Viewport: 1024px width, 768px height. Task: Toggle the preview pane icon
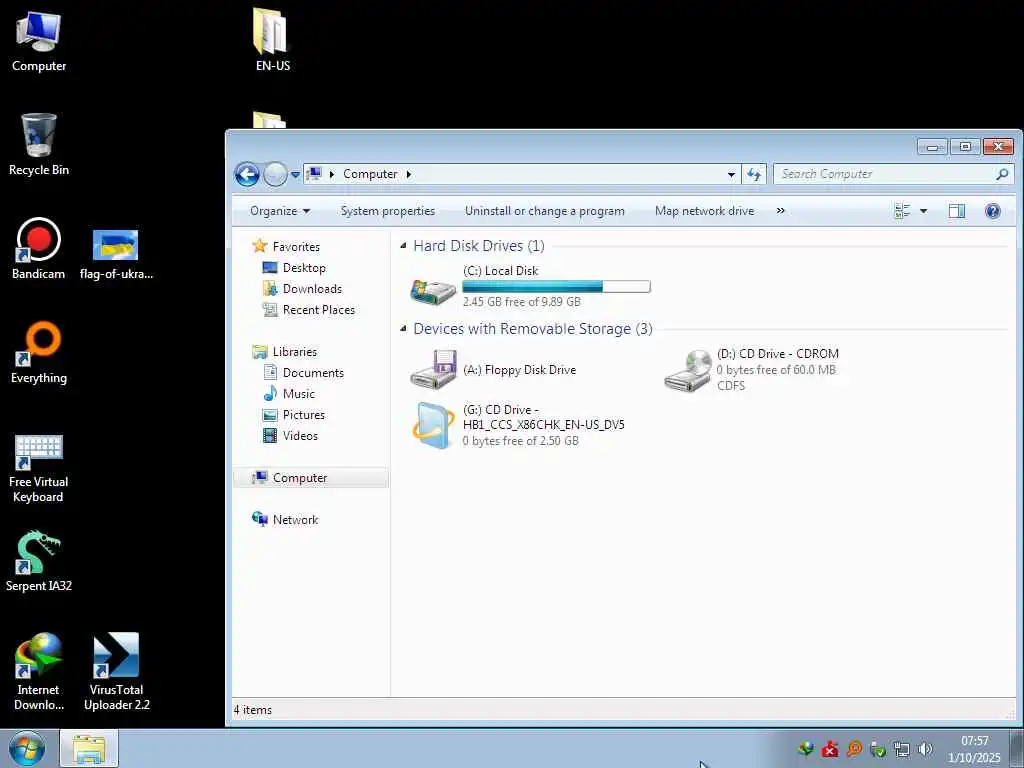point(957,211)
